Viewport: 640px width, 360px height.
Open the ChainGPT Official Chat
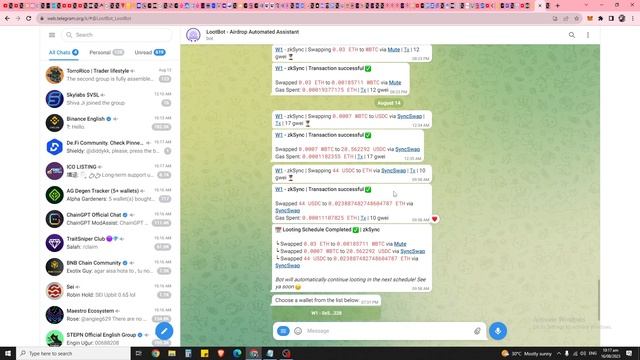coord(109,219)
